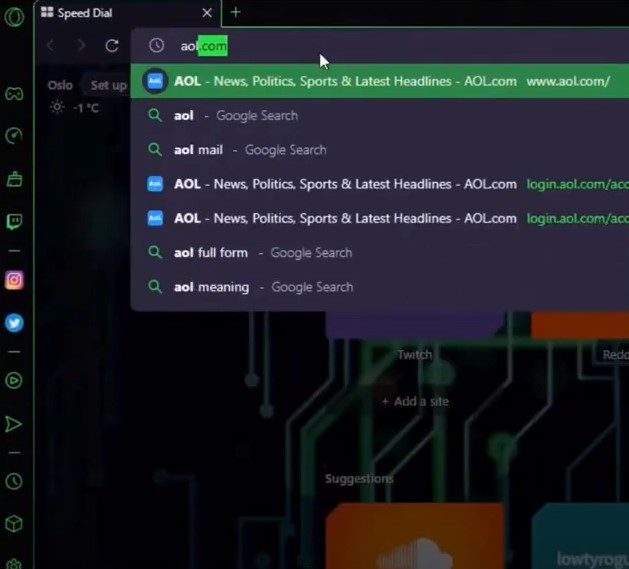Select 'aol mail' Google Search suggestion

379,150
